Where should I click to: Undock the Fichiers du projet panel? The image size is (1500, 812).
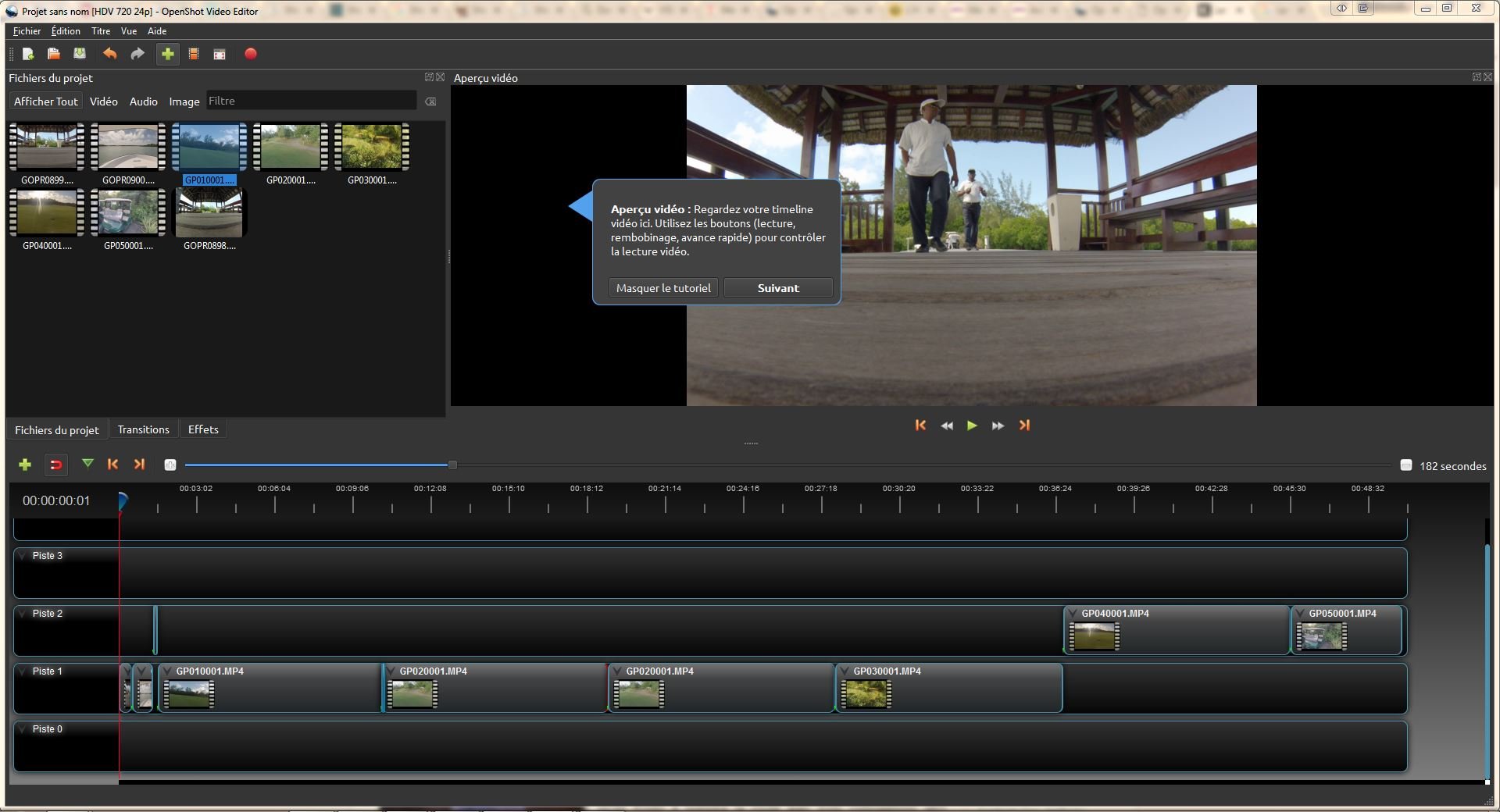click(x=429, y=77)
